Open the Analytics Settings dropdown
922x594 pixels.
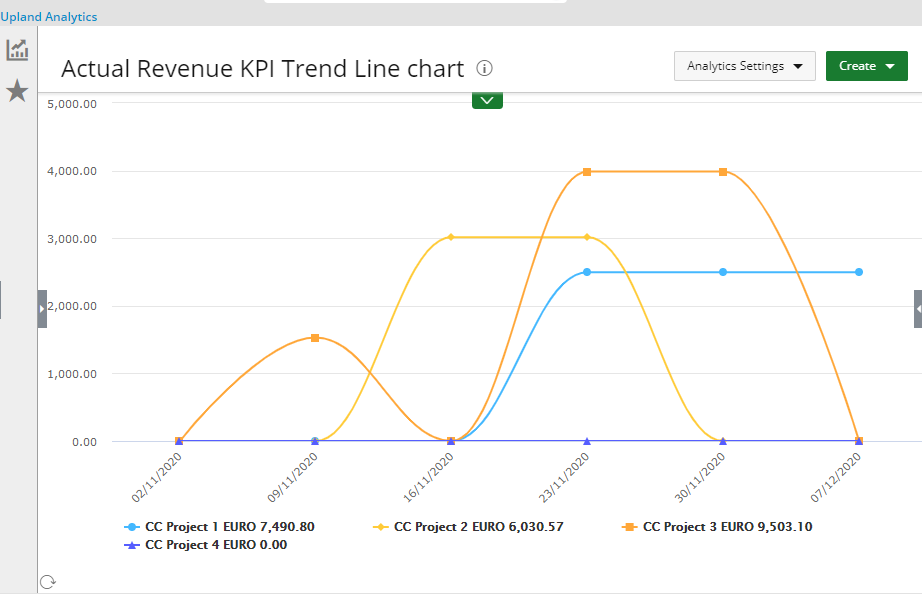coord(744,66)
